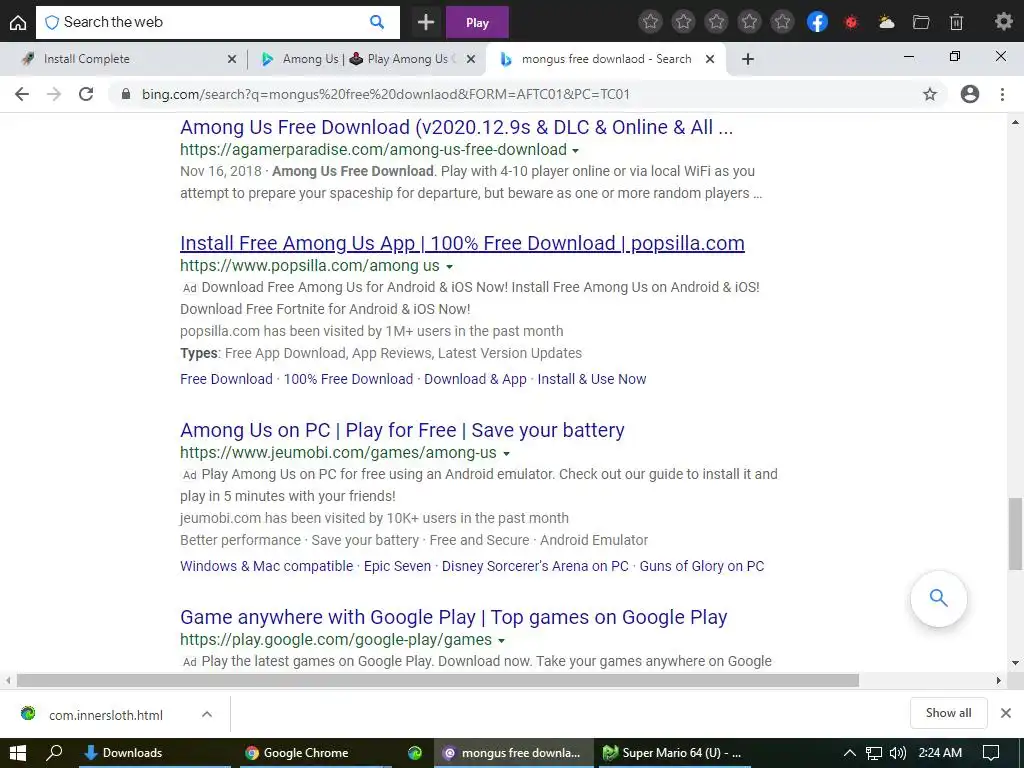Open the taskbar search icon
Screen dimensions: 1024x768
pyautogui.click(x=54, y=752)
